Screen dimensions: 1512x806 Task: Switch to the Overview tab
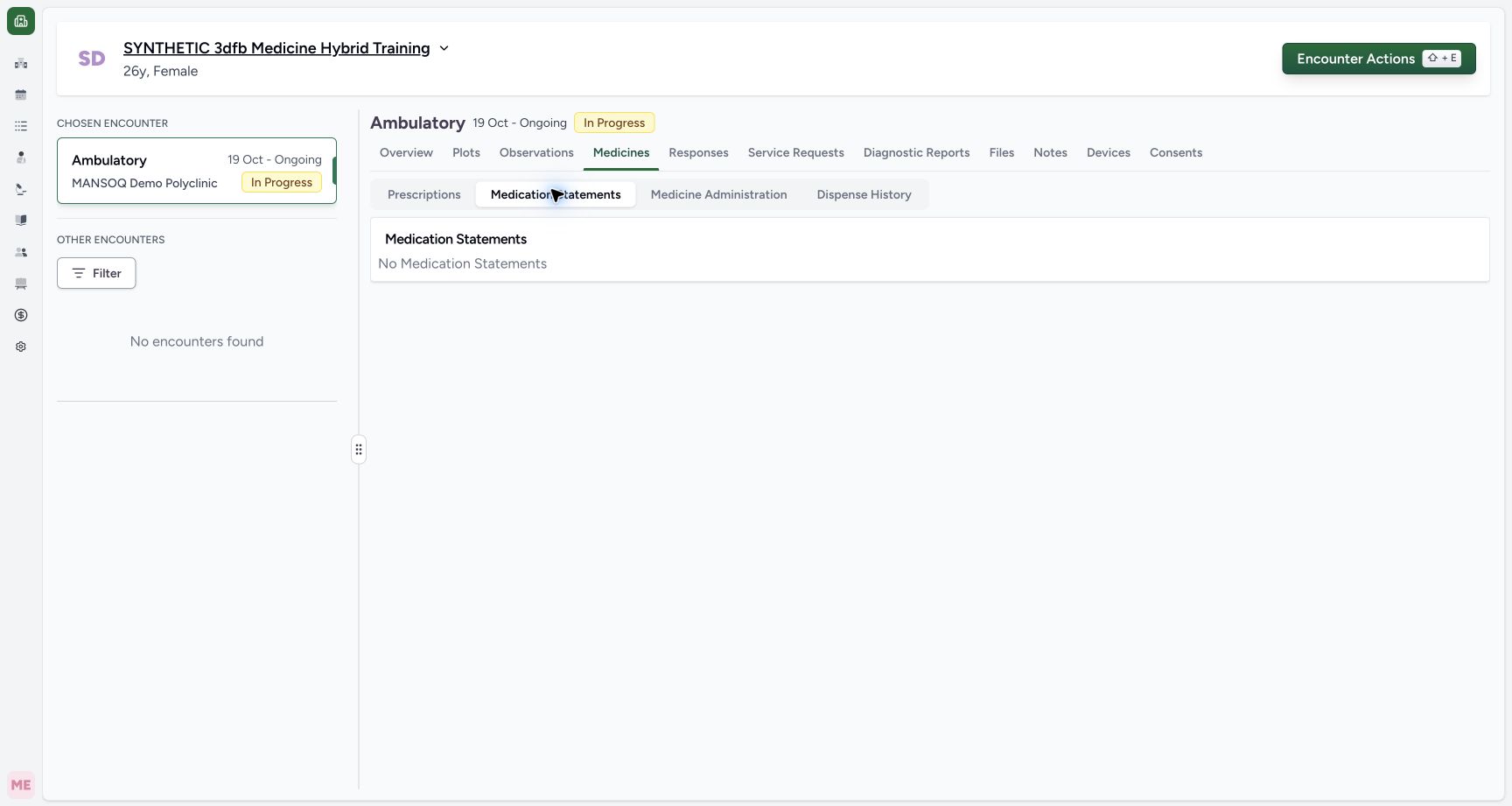[x=406, y=152]
